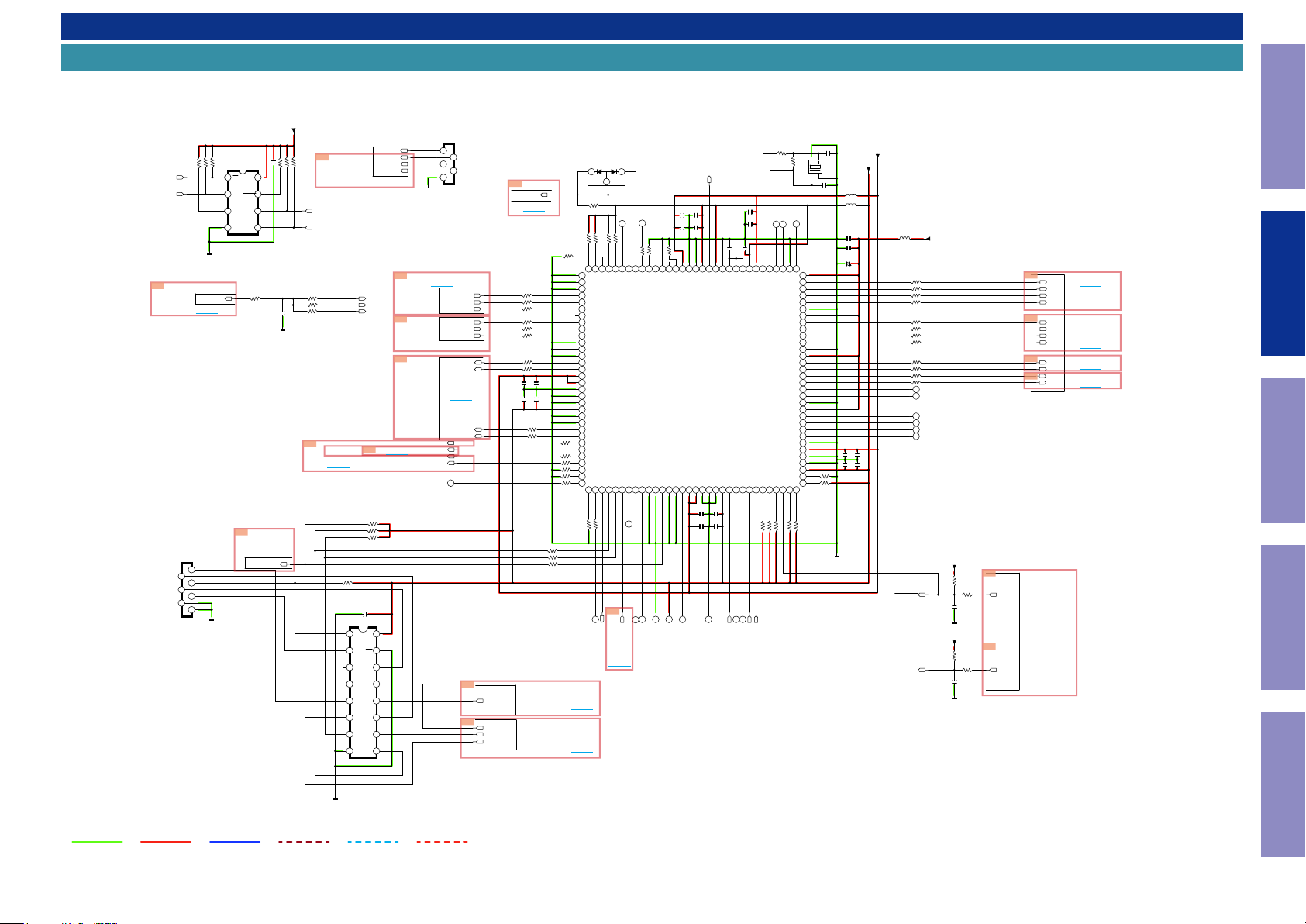Select the solid red legend line
Screen dimensions: 1306x924
(x=166, y=841)
